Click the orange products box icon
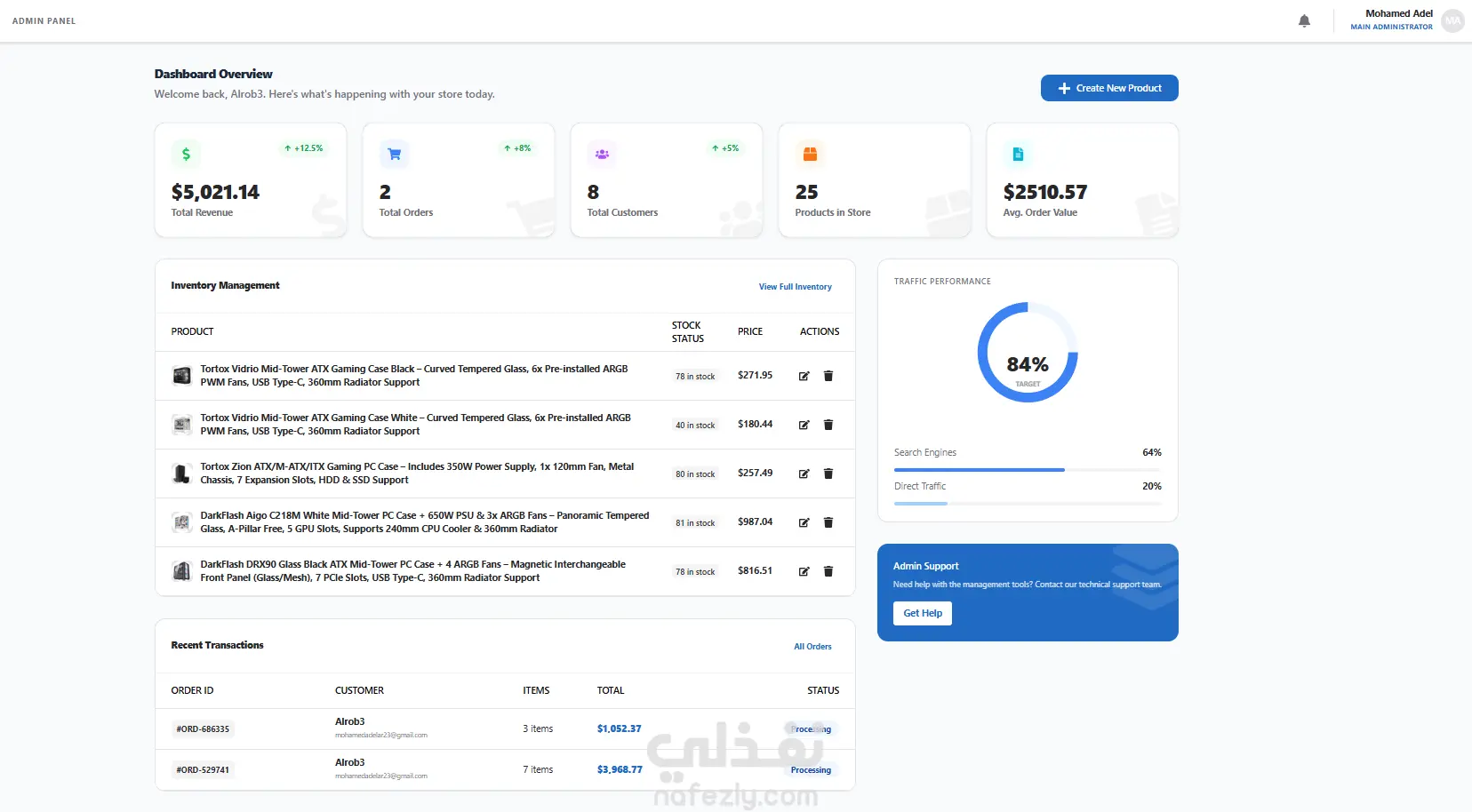The image size is (1472, 812). [x=810, y=154]
